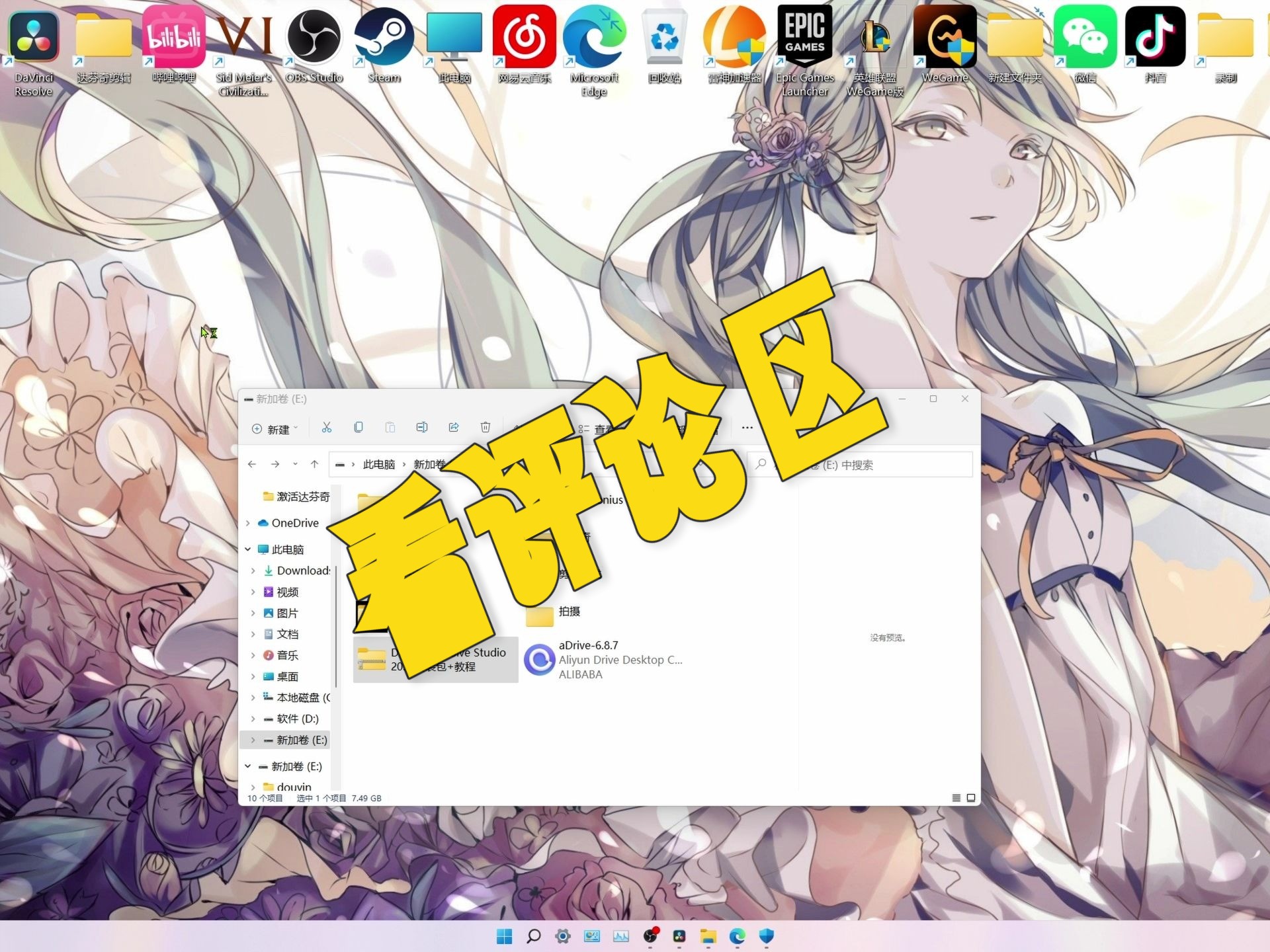Open the recent locations chevron in Explorer

pos(295,464)
